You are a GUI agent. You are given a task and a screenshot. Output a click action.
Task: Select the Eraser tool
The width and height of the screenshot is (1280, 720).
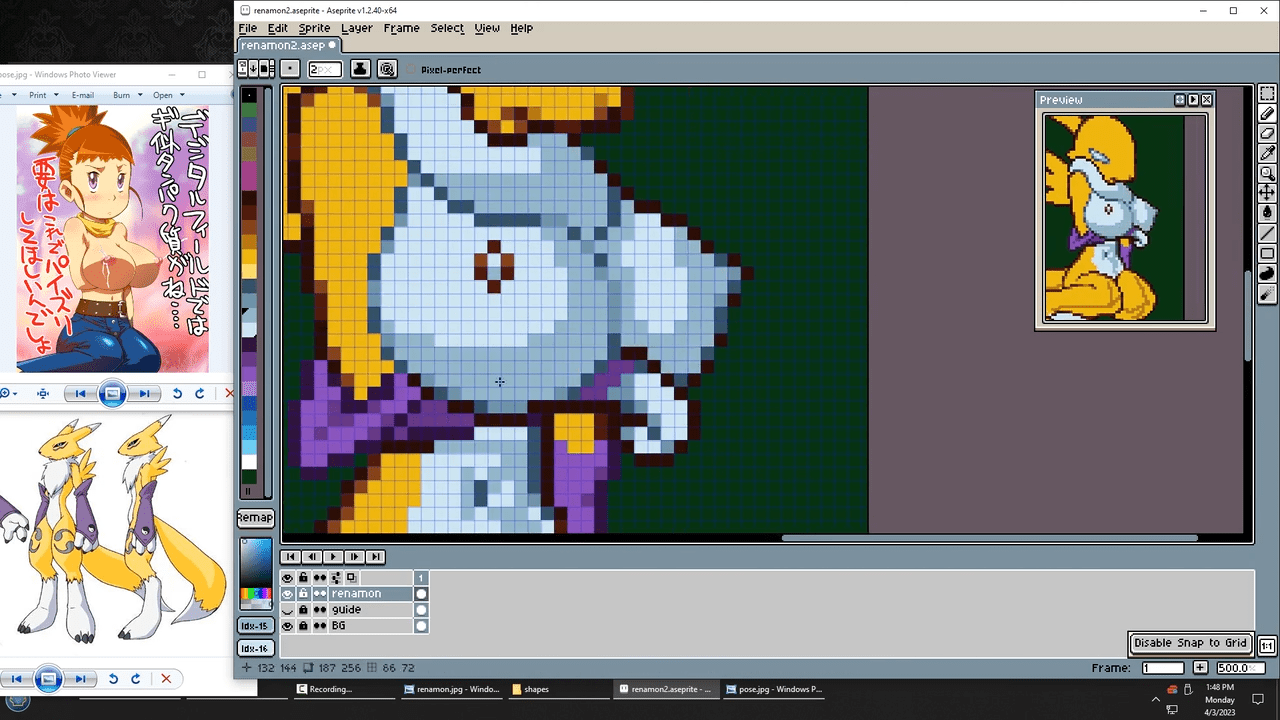click(1267, 134)
